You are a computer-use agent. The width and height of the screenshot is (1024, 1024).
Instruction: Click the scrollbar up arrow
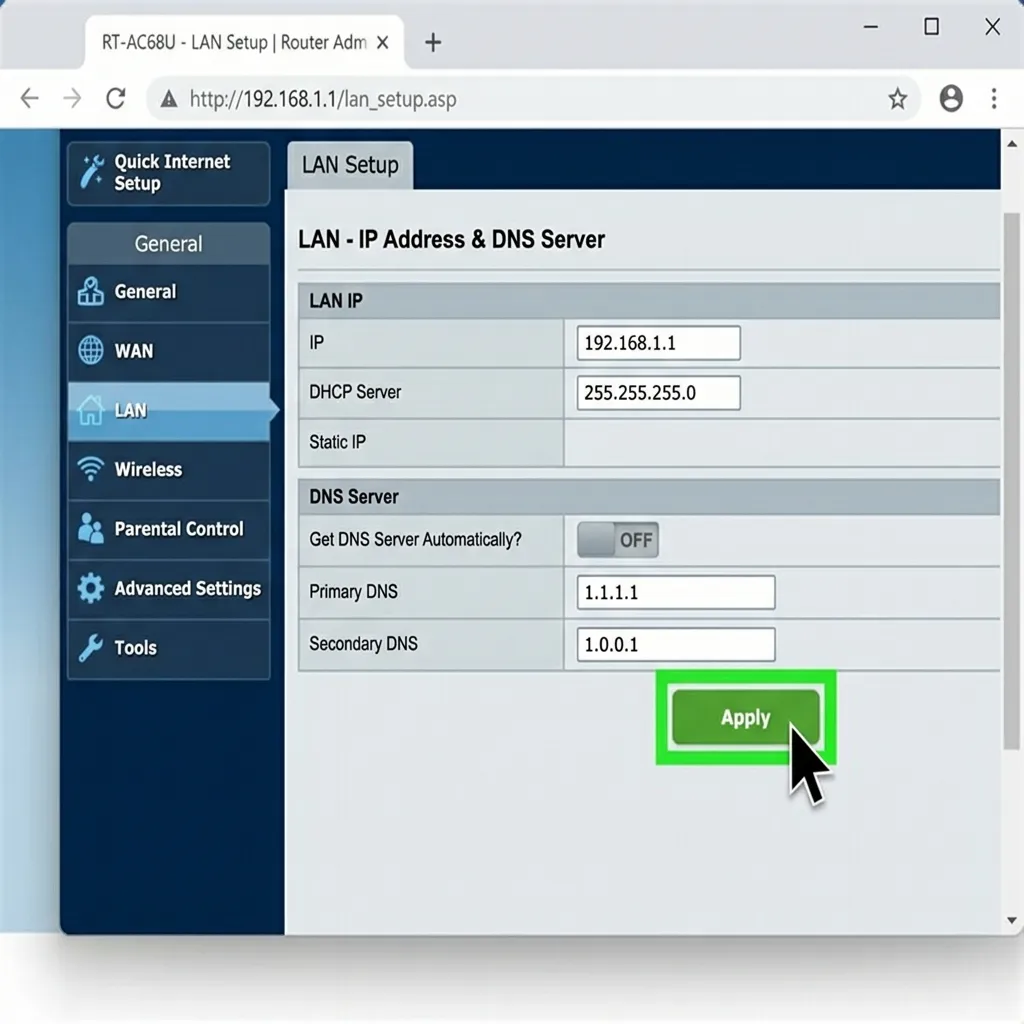point(1012,144)
